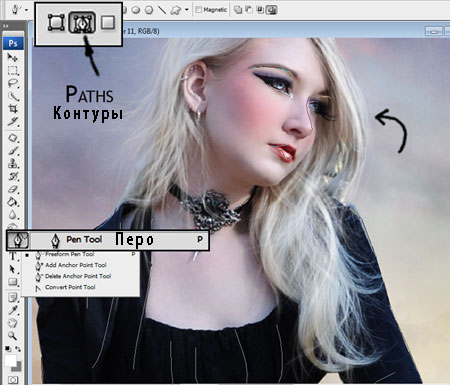Choose Delete Anchor Point Tool from flyout
This screenshot has height=385, width=450.
click(78, 276)
